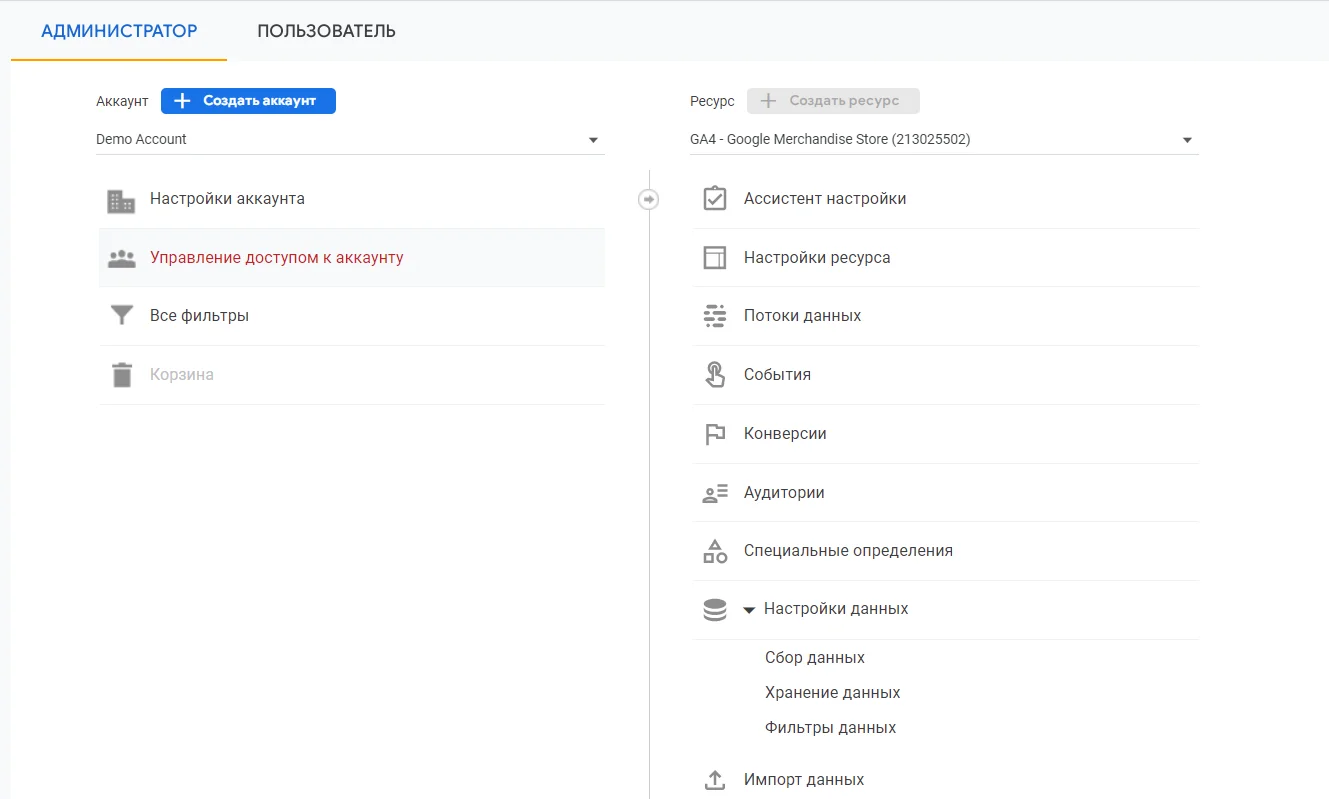Switch to the ПОЛЬЗОВАТЕЛЬ tab
The image size is (1329, 799).
(326, 31)
